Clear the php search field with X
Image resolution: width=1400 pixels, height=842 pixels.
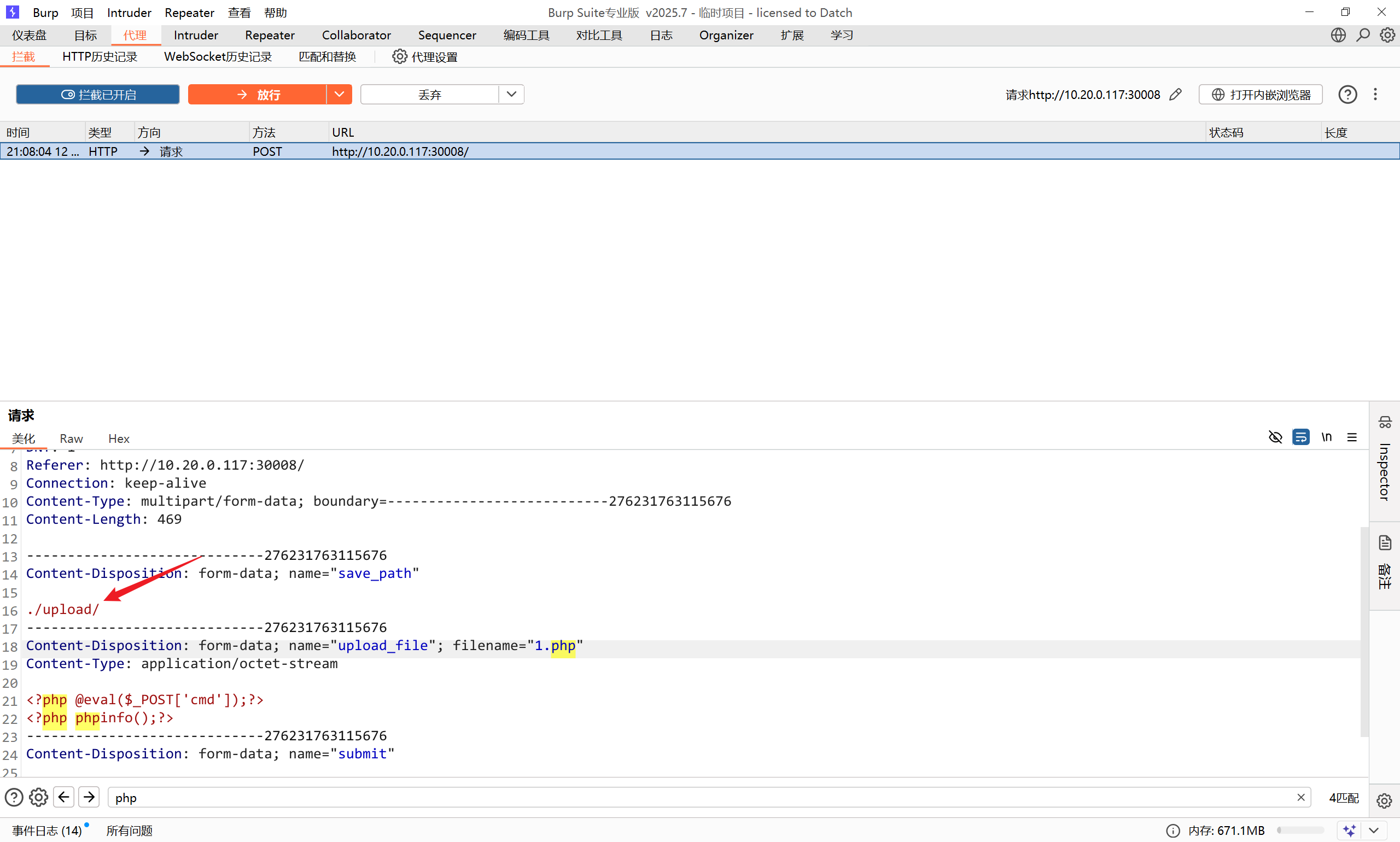(1300, 797)
